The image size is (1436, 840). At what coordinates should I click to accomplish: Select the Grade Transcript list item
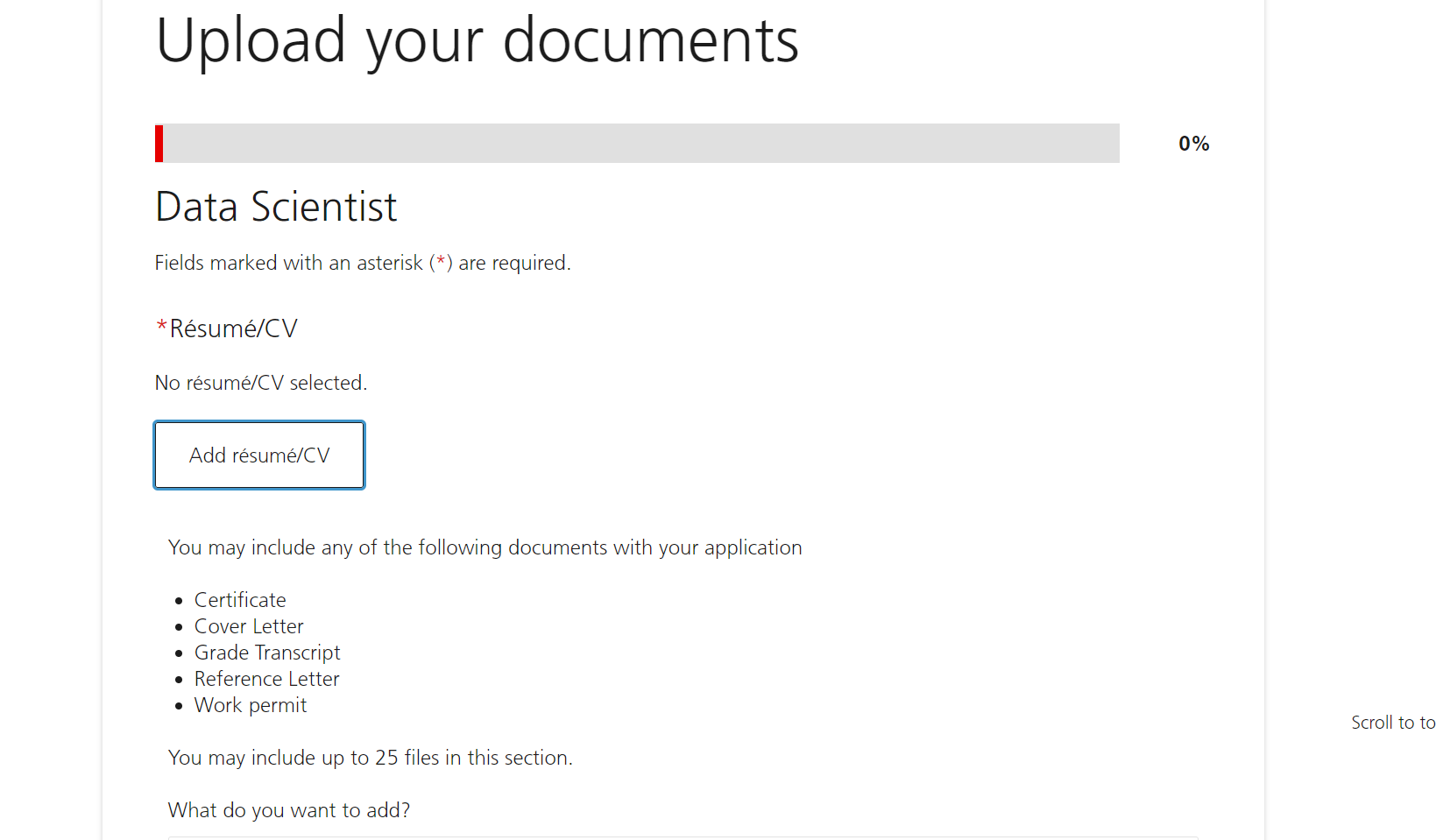tap(267, 653)
